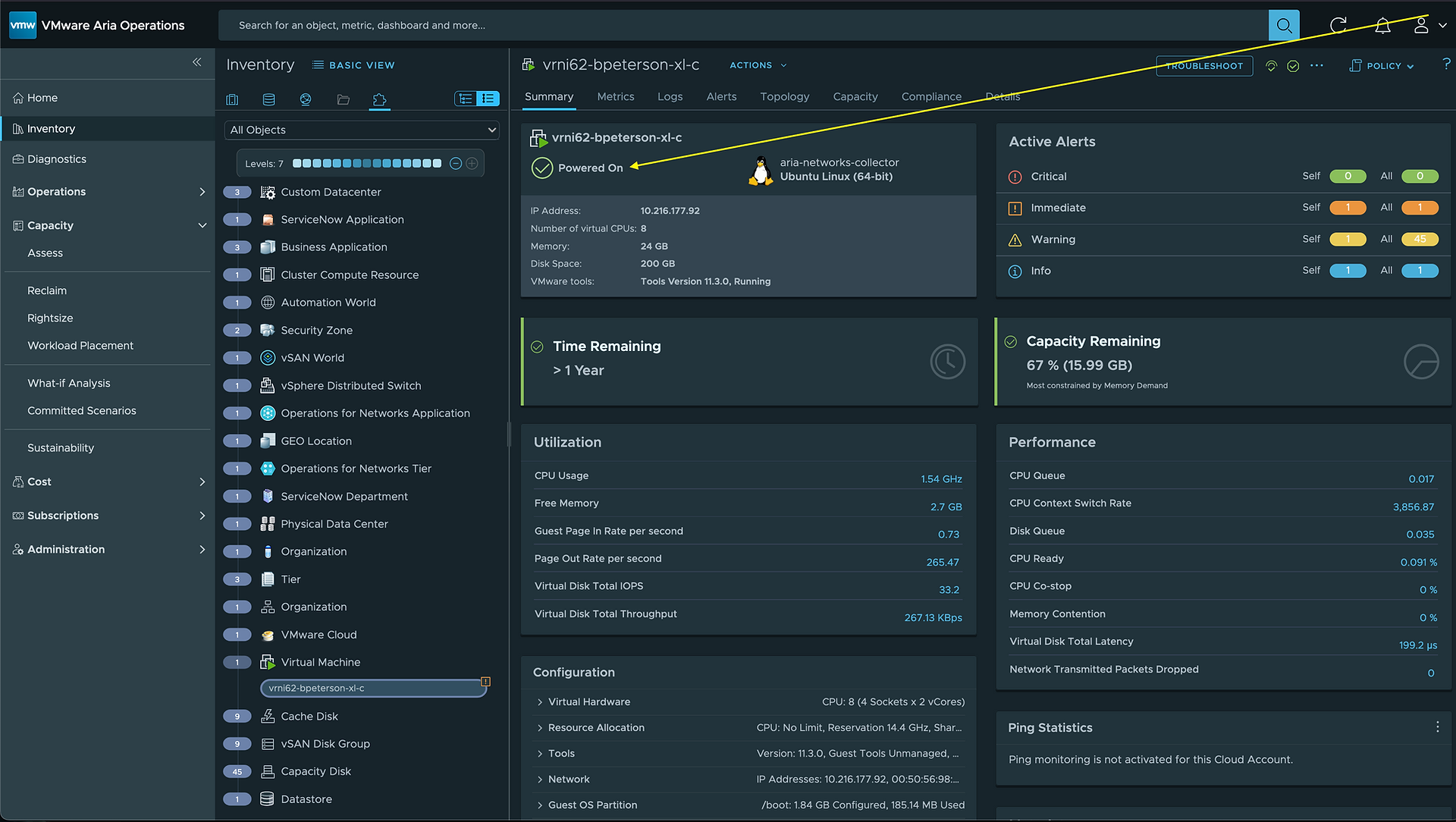Click the blue search magnifier button
1456x822 pixels.
pos(1284,25)
